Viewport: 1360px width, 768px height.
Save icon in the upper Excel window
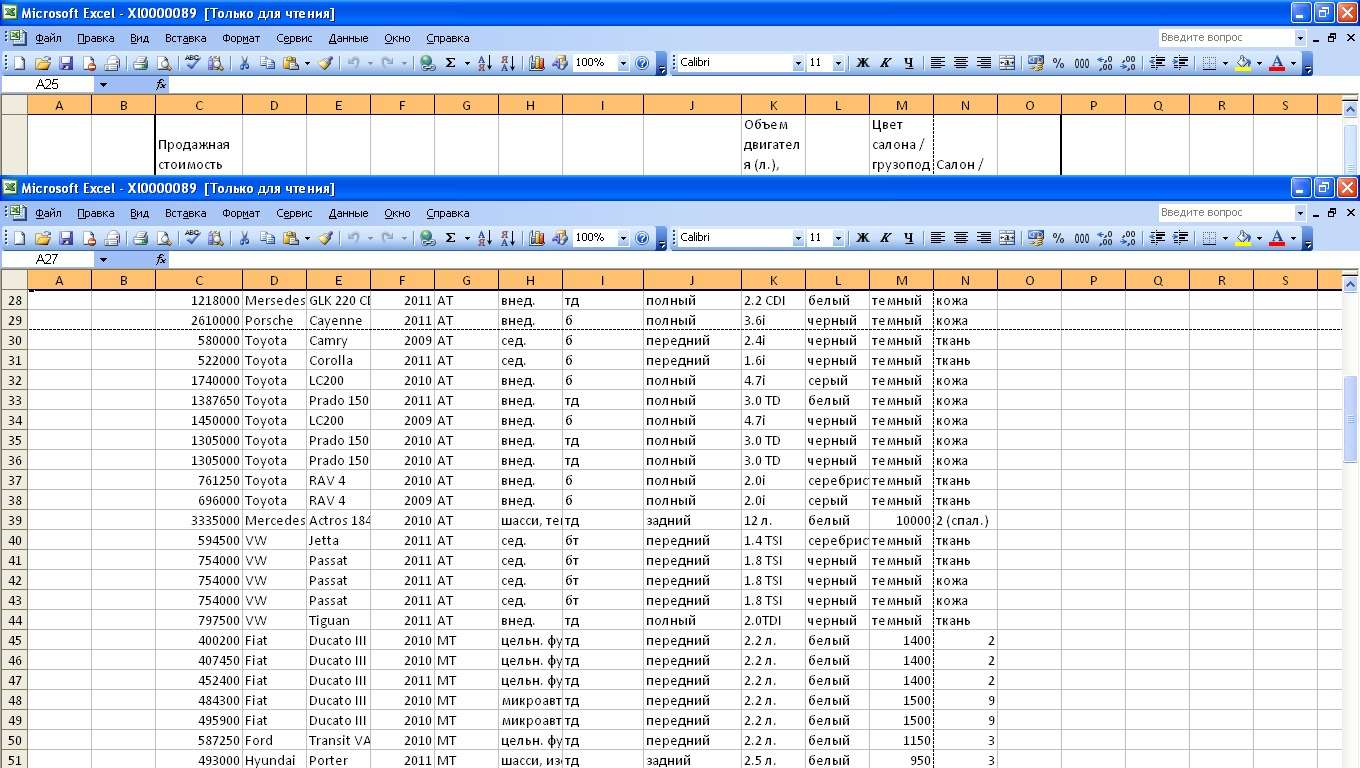[x=66, y=63]
